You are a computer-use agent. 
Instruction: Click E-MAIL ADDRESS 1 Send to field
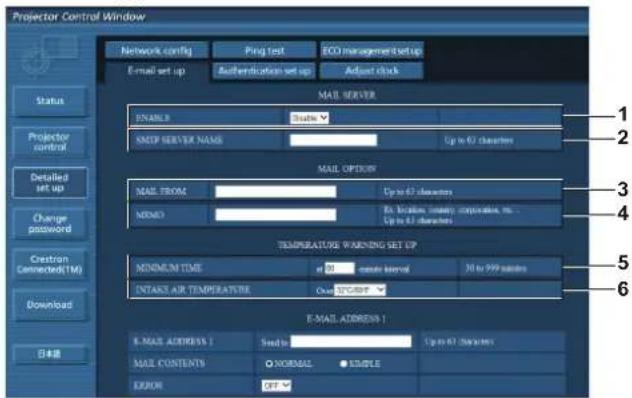pos(351,342)
